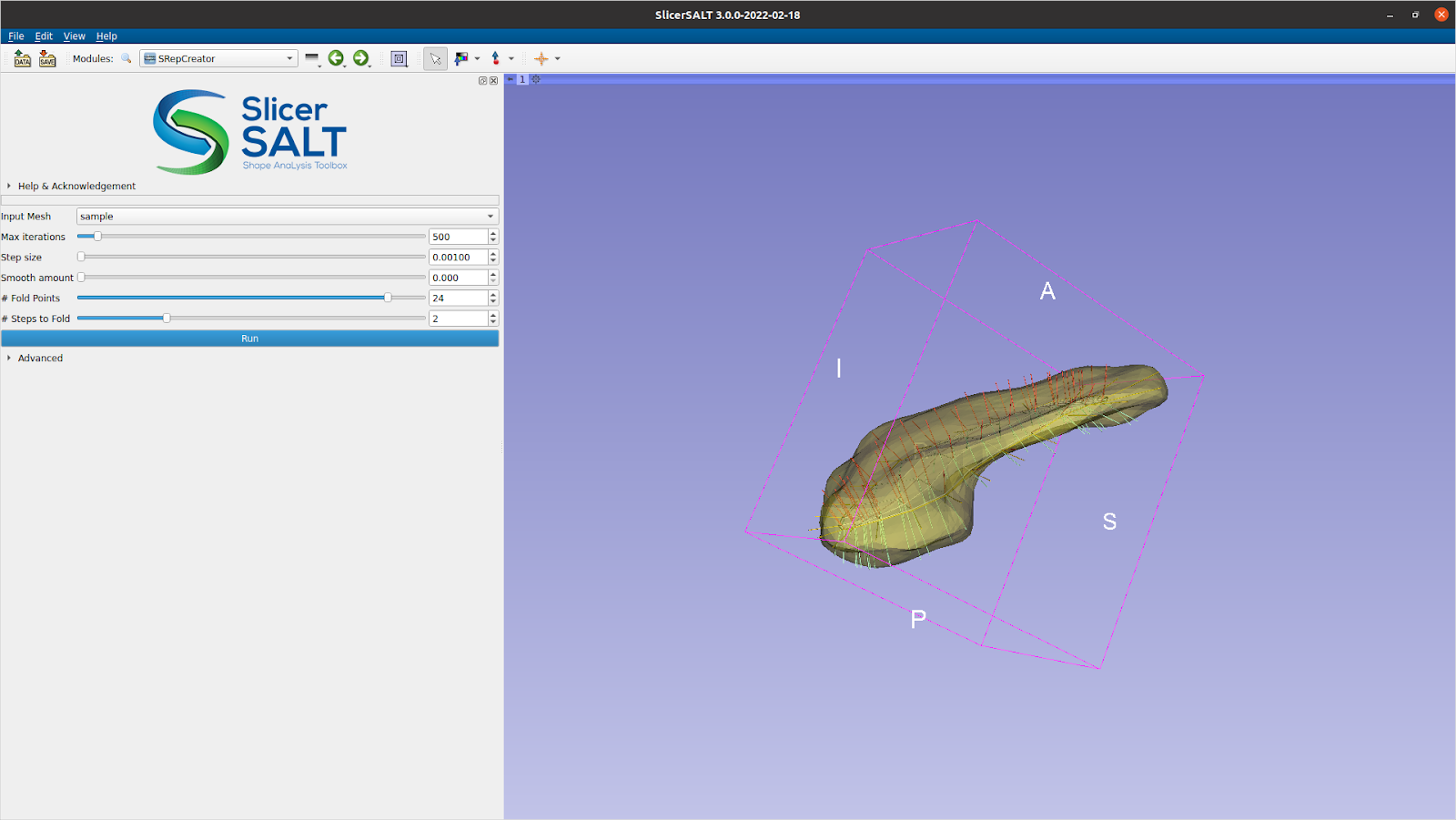Screen dimensions: 1456x820
Task: Go forward to next module
Action: [x=361, y=58]
